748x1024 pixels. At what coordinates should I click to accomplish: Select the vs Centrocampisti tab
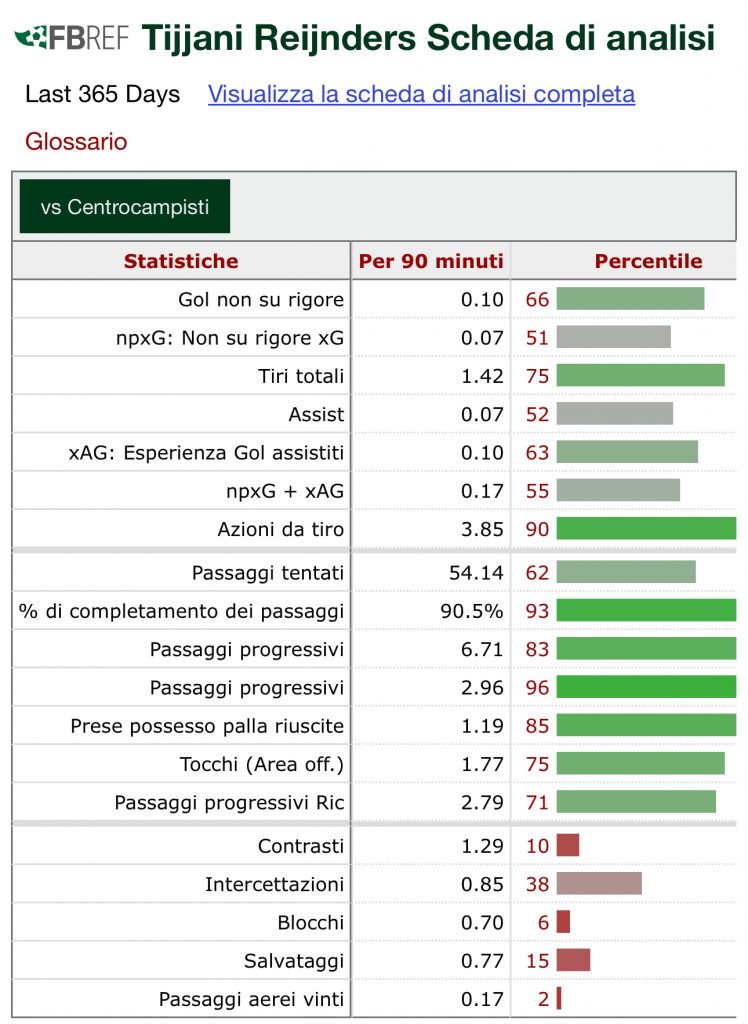pyautogui.click(x=125, y=207)
